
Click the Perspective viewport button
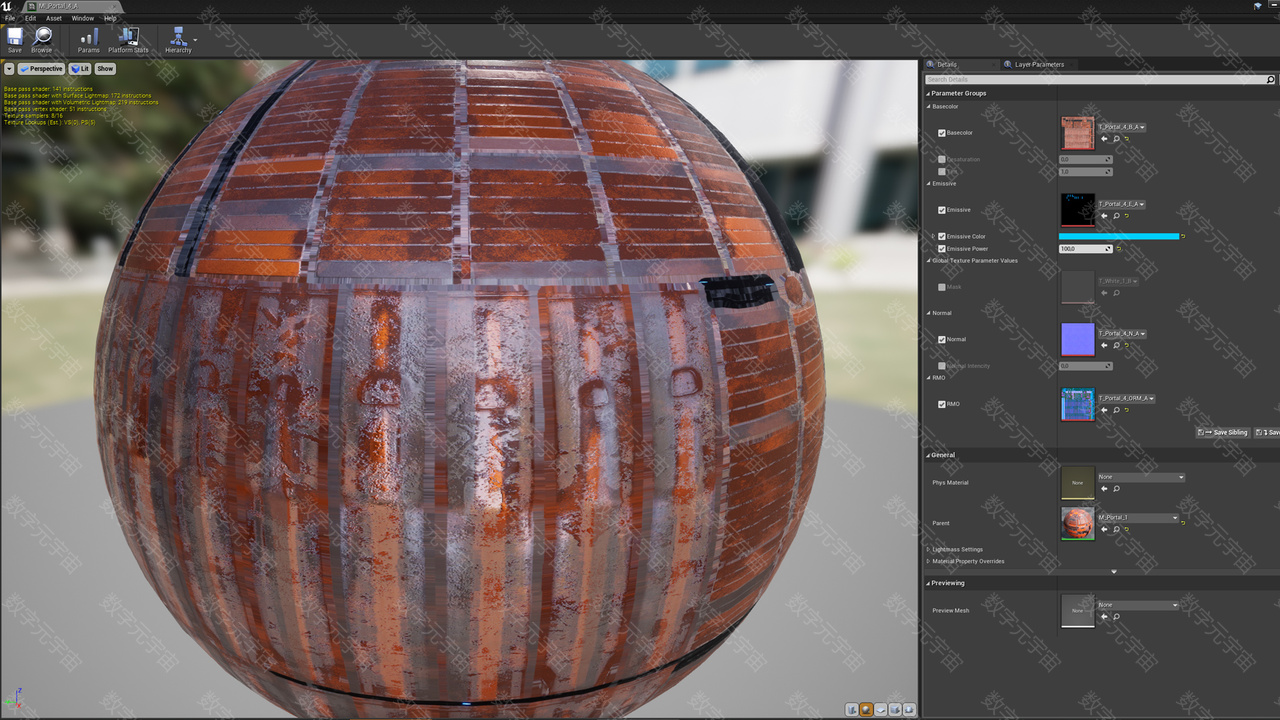point(41,69)
